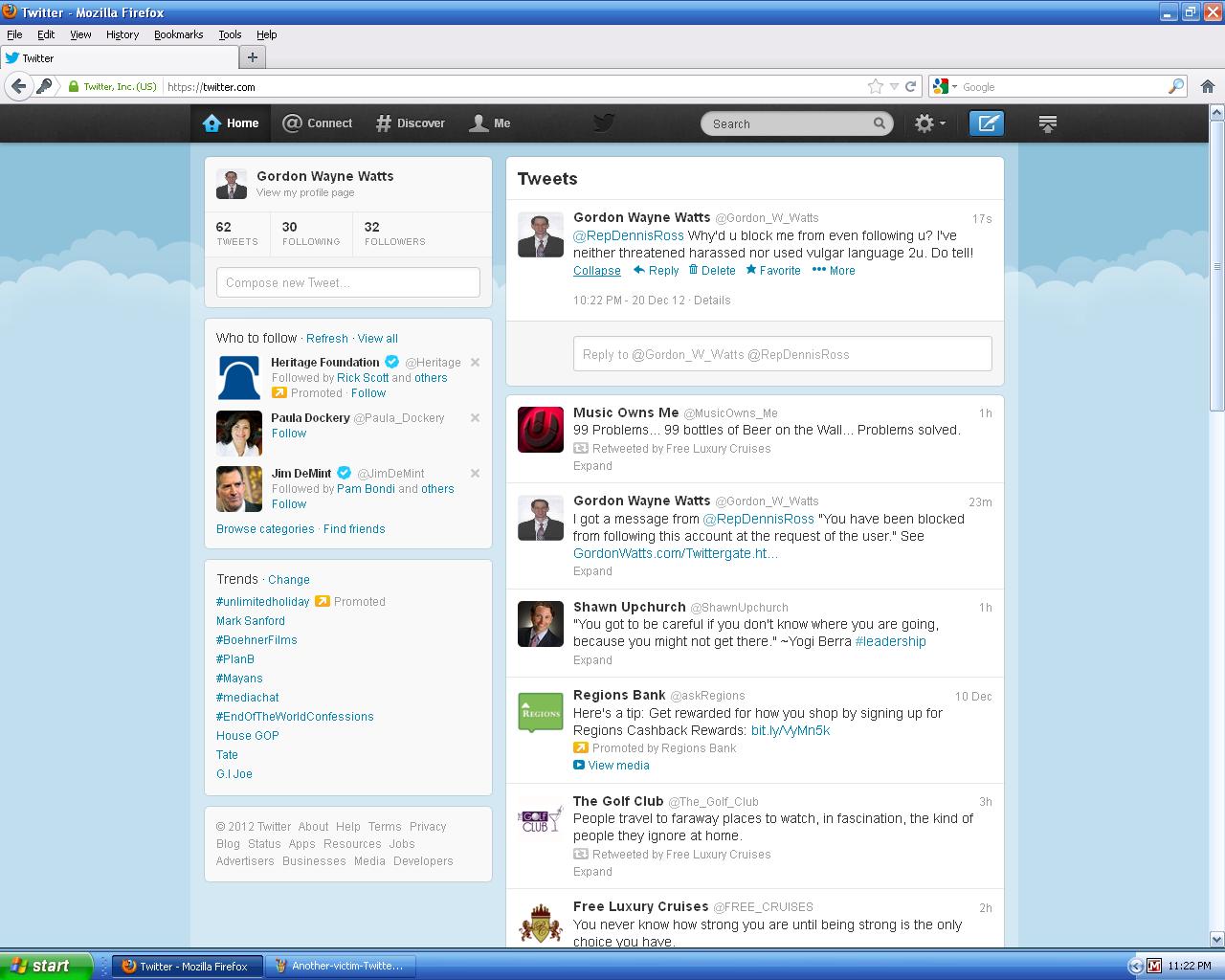Select the Twitter browser tab
Viewport: 1225px width, 980px height.
point(119,57)
